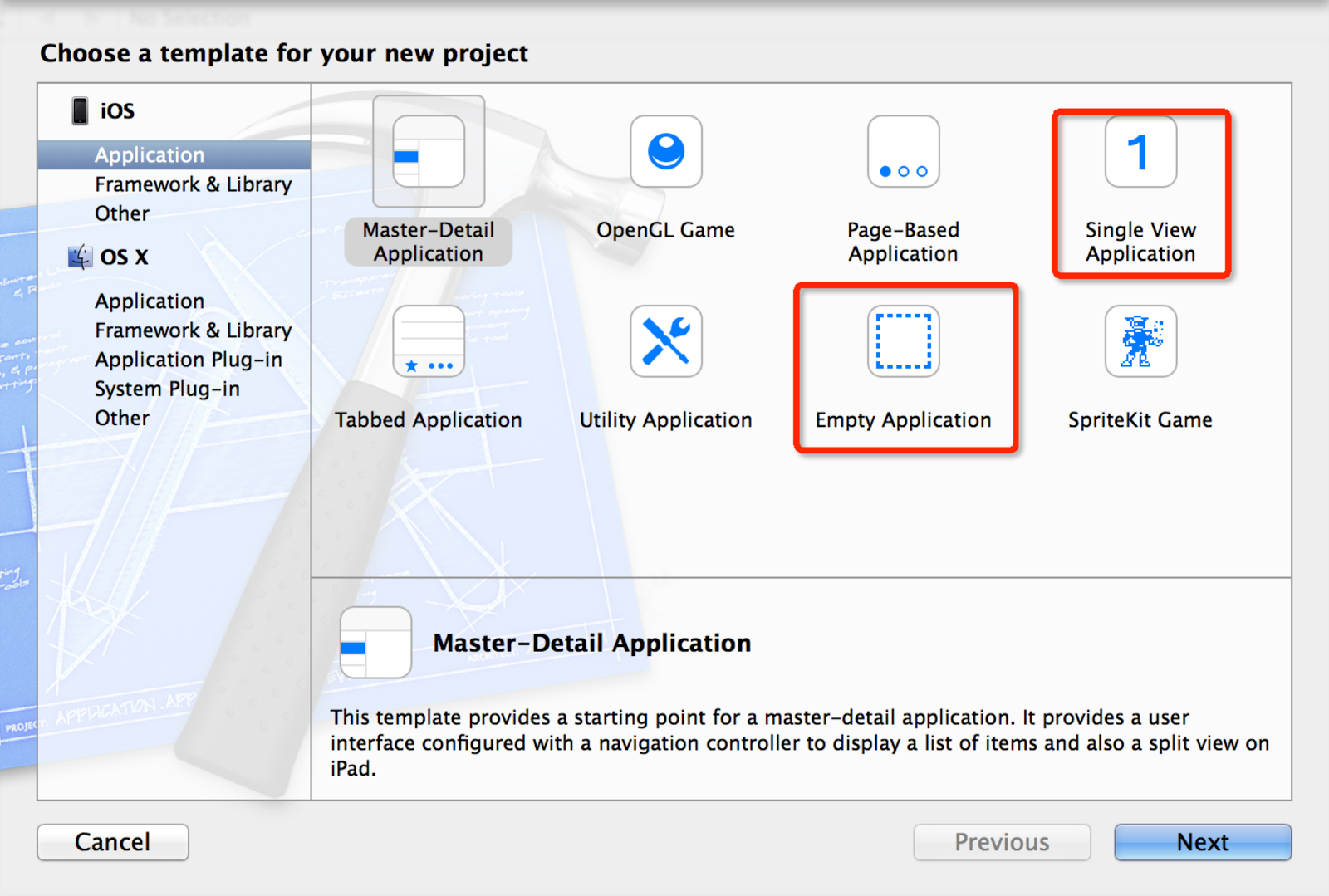Click the Page-Based Application label
This screenshot has height=896, width=1329.
(904, 242)
